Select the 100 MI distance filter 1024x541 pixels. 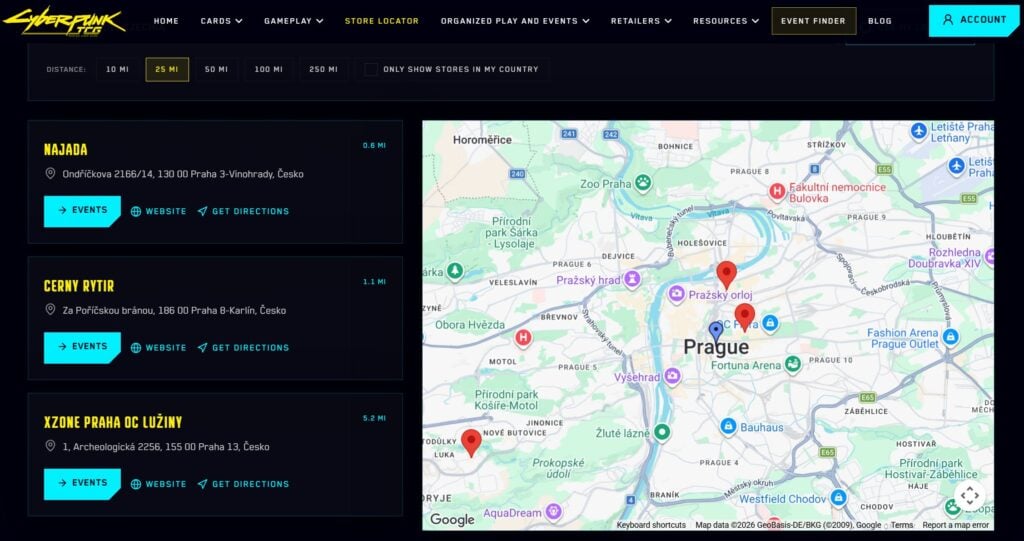[x=268, y=69]
